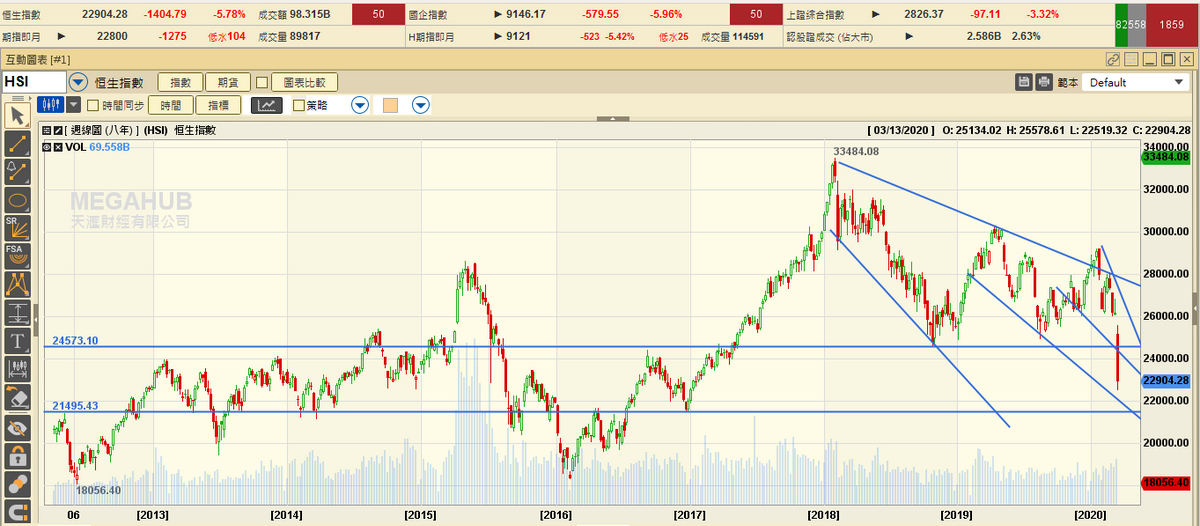
Task: Select the text annotation T tool
Action: click(x=17, y=341)
